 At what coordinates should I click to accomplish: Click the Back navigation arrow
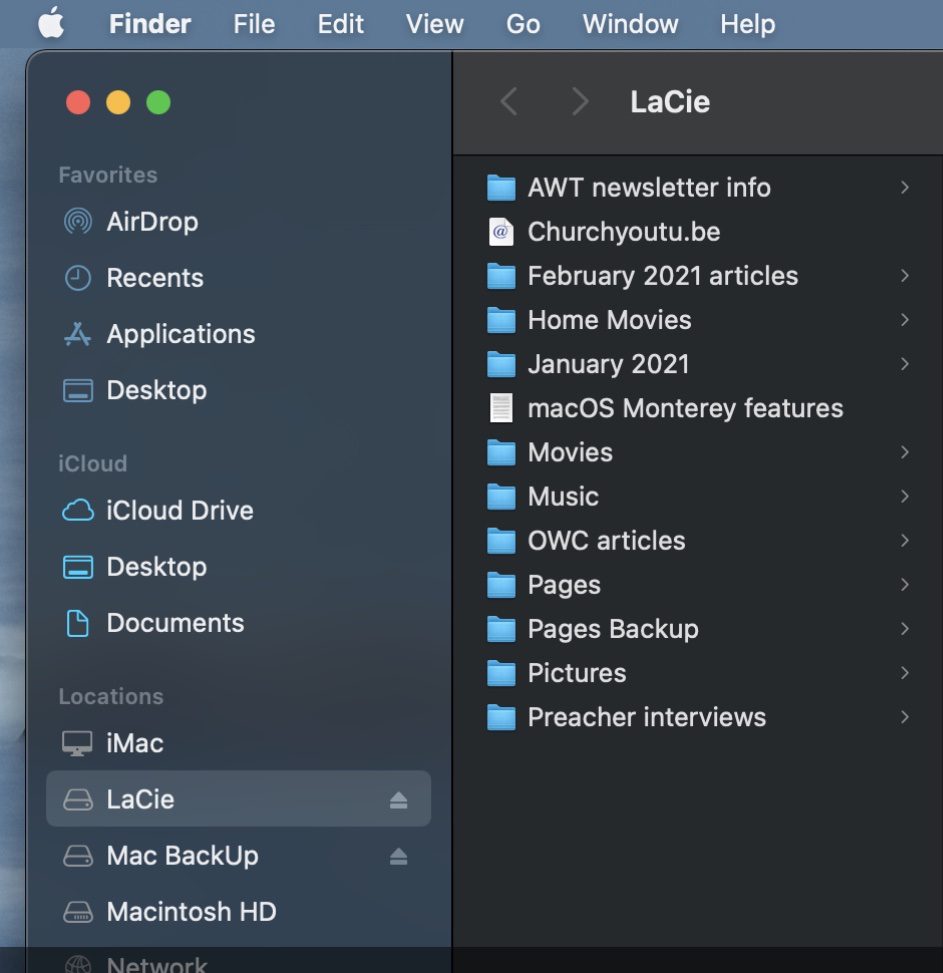point(509,101)
